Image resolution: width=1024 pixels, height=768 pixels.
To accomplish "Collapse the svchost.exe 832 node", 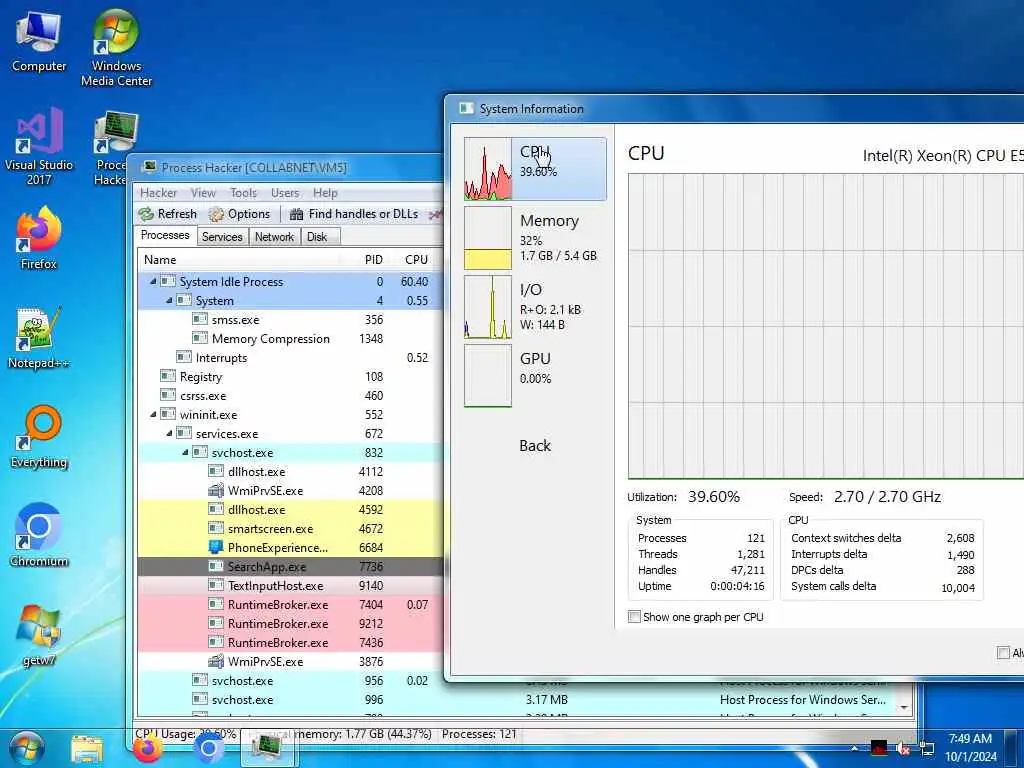I will click(185, 453).
